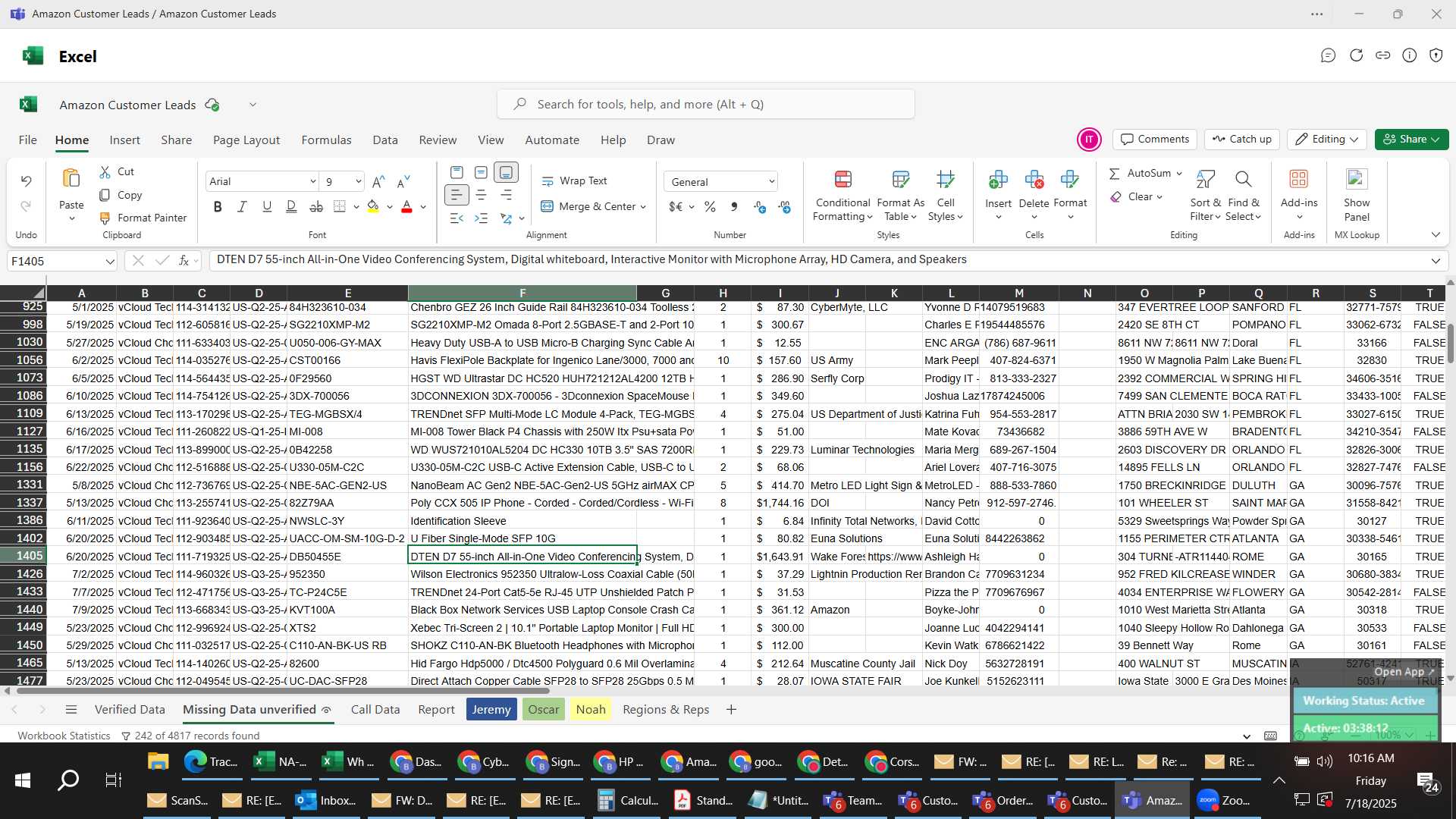Image resolution: width=1456 pixels, height=819 pixels.
Task: Open the Formulas ribbon tab
Action: pos(326,140)
